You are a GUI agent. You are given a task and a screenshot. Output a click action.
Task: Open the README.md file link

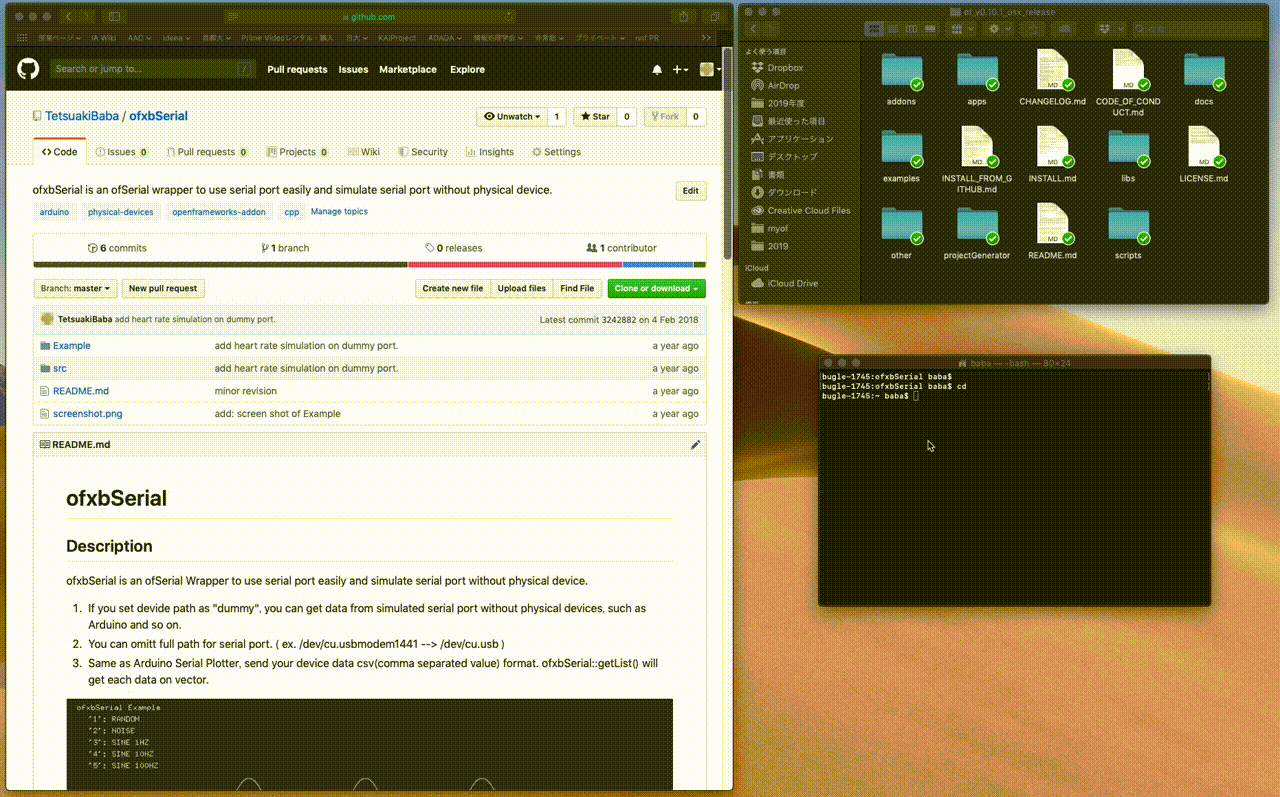point(81,391)
